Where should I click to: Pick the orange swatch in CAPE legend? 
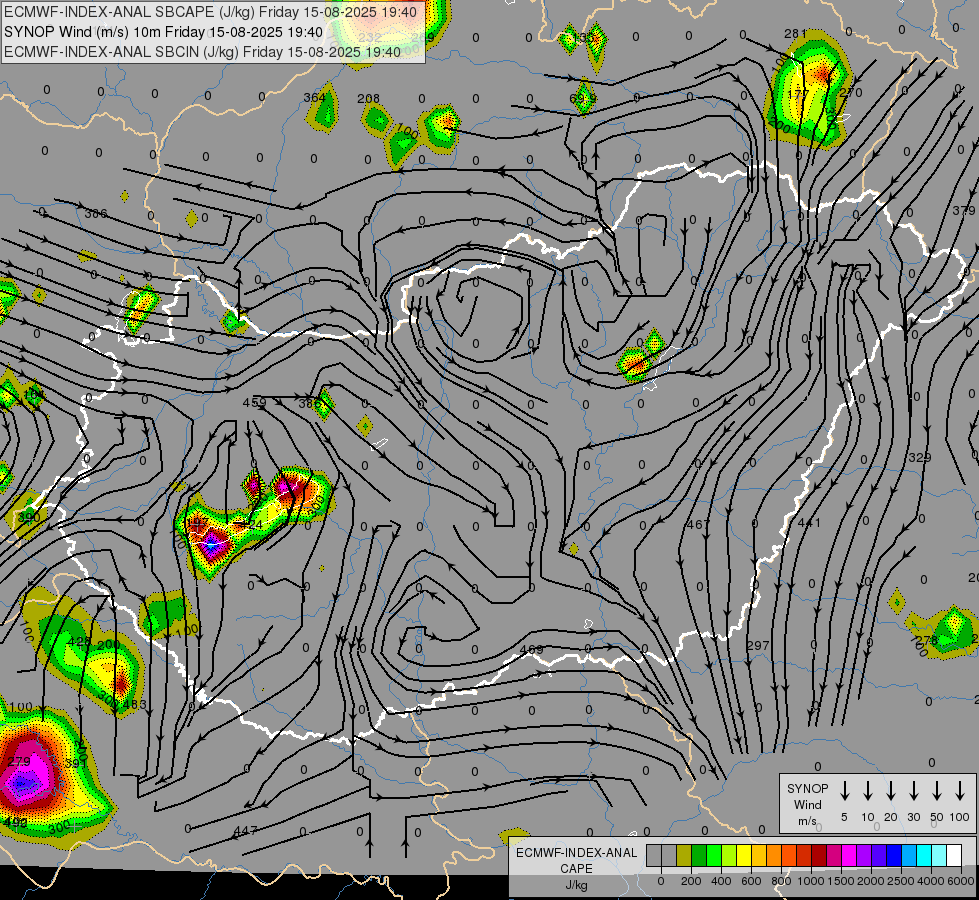tap(774, 856)
